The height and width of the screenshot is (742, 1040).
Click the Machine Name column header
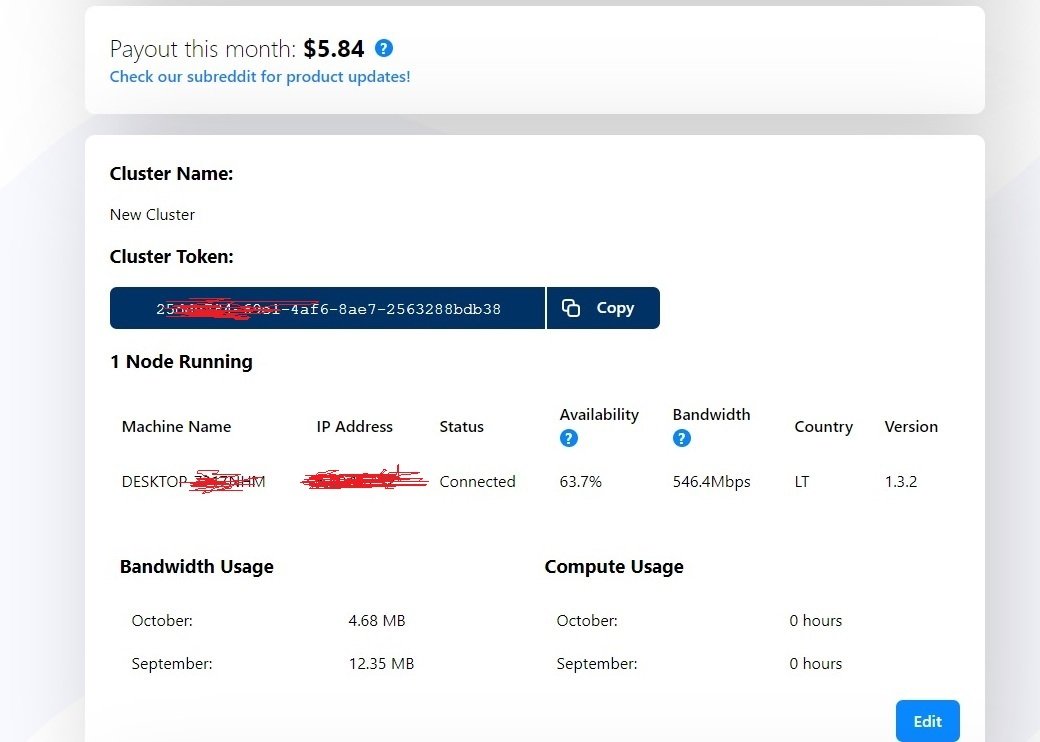[176, 426]
